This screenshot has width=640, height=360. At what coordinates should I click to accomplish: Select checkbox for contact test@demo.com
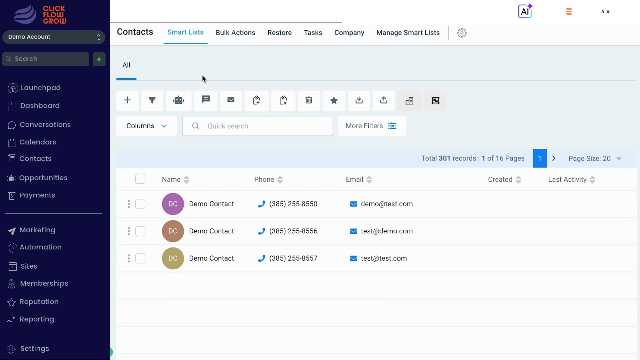[x=140, y=231]
